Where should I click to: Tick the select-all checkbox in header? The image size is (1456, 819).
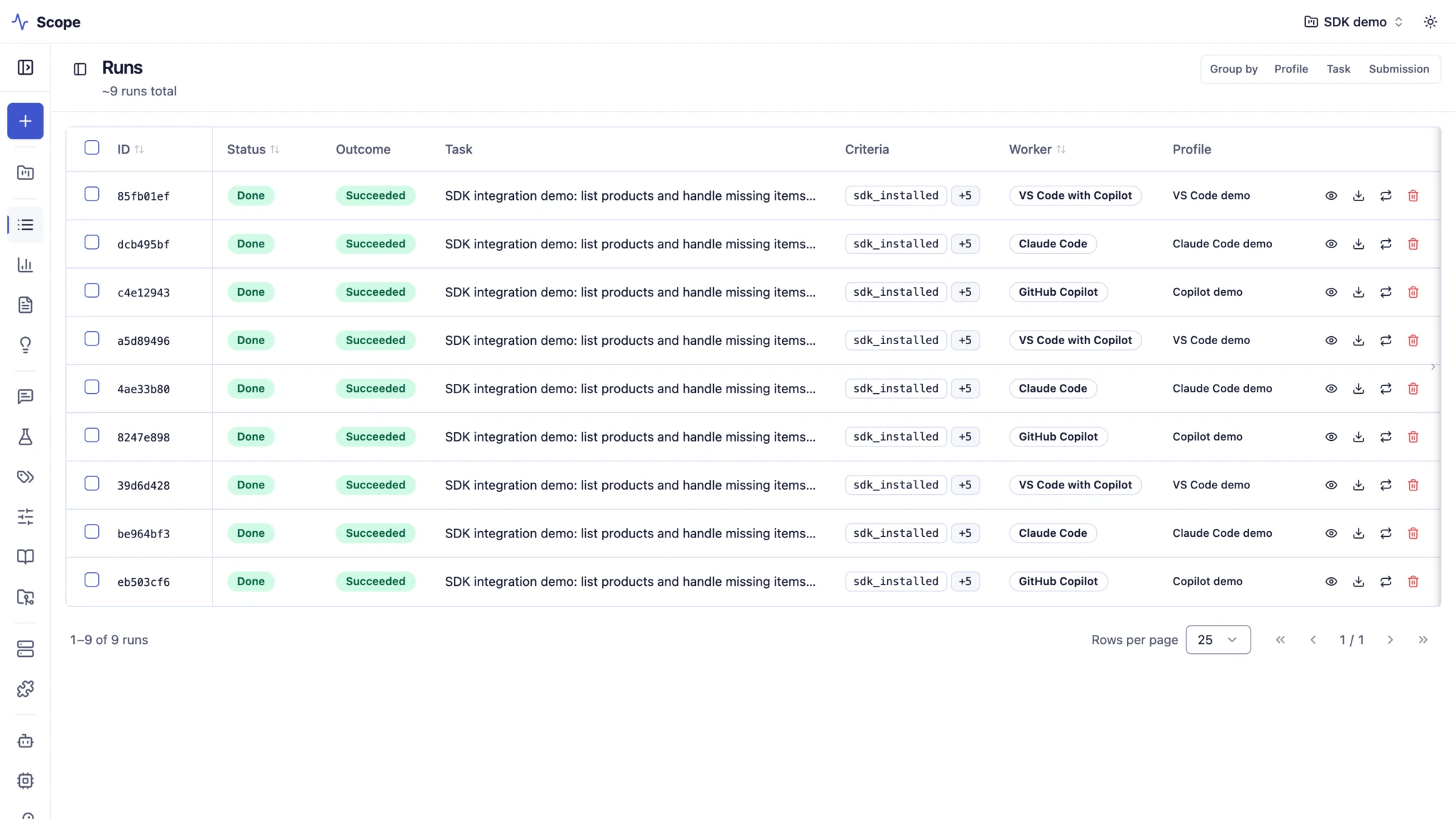[92, 147]
